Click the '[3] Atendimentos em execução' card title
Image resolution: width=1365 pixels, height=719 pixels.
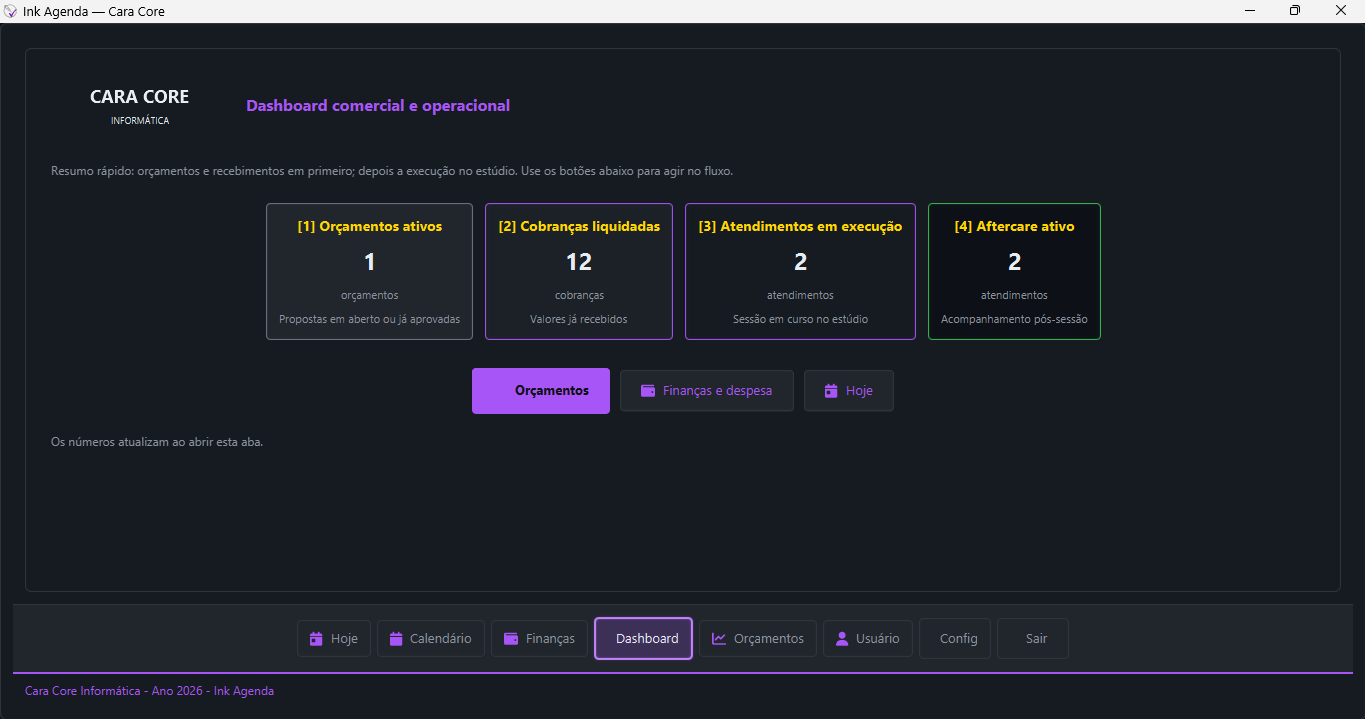click(x=800, y=226)
